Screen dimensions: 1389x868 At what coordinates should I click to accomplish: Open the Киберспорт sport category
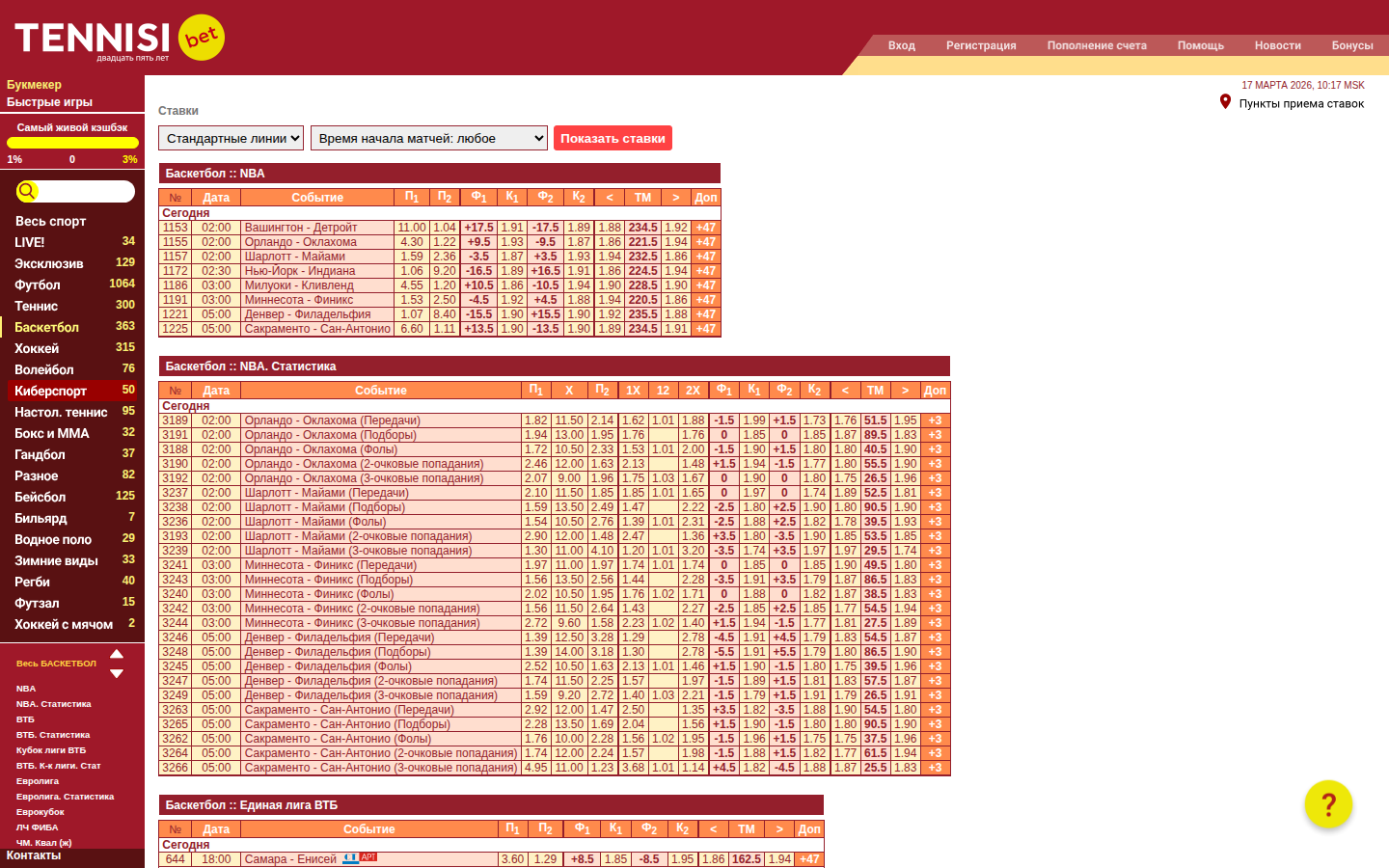pyautogui.click(x=51, y=391)
